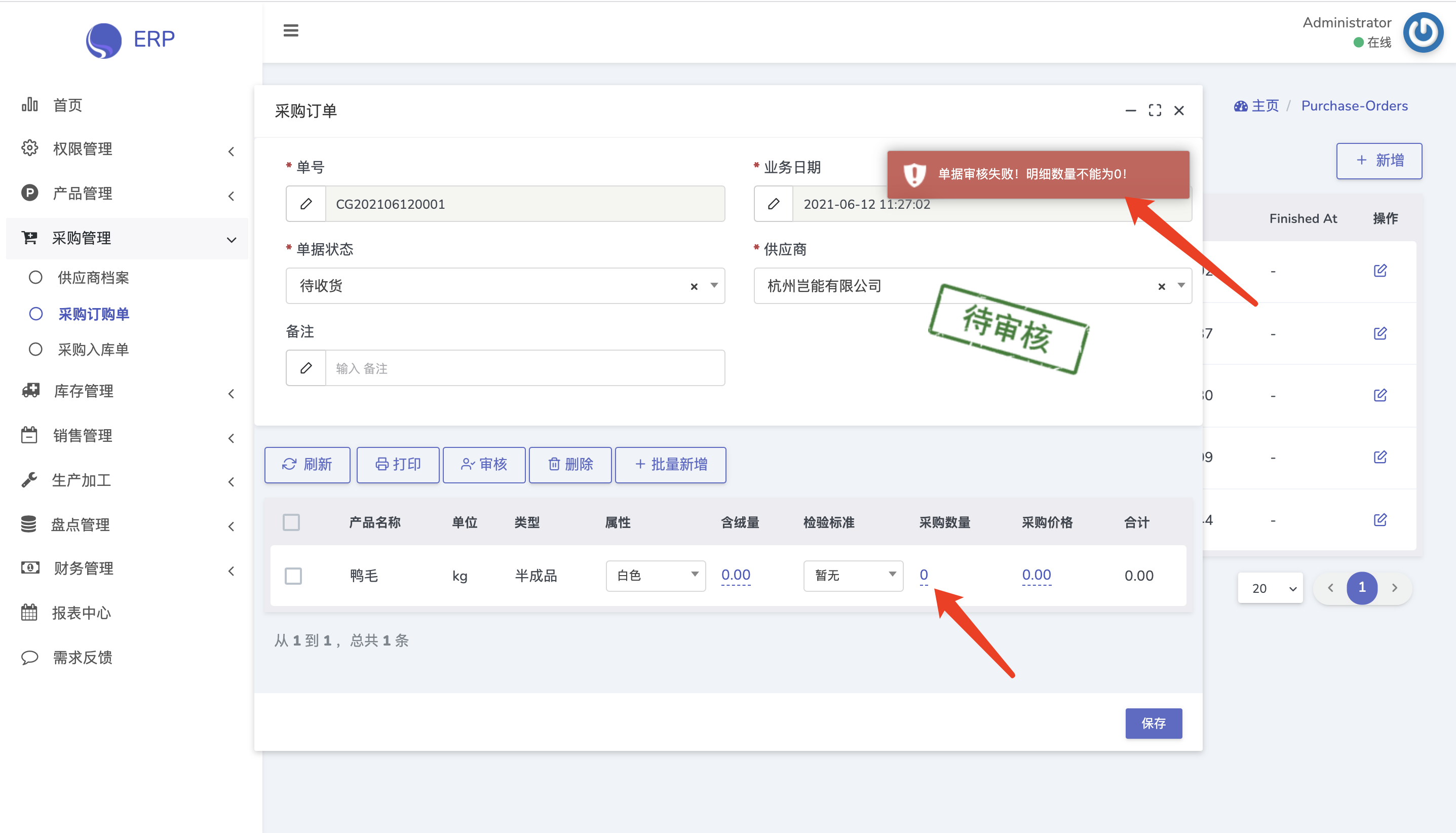Go to next pagination page arrow

coord(1395,588)
